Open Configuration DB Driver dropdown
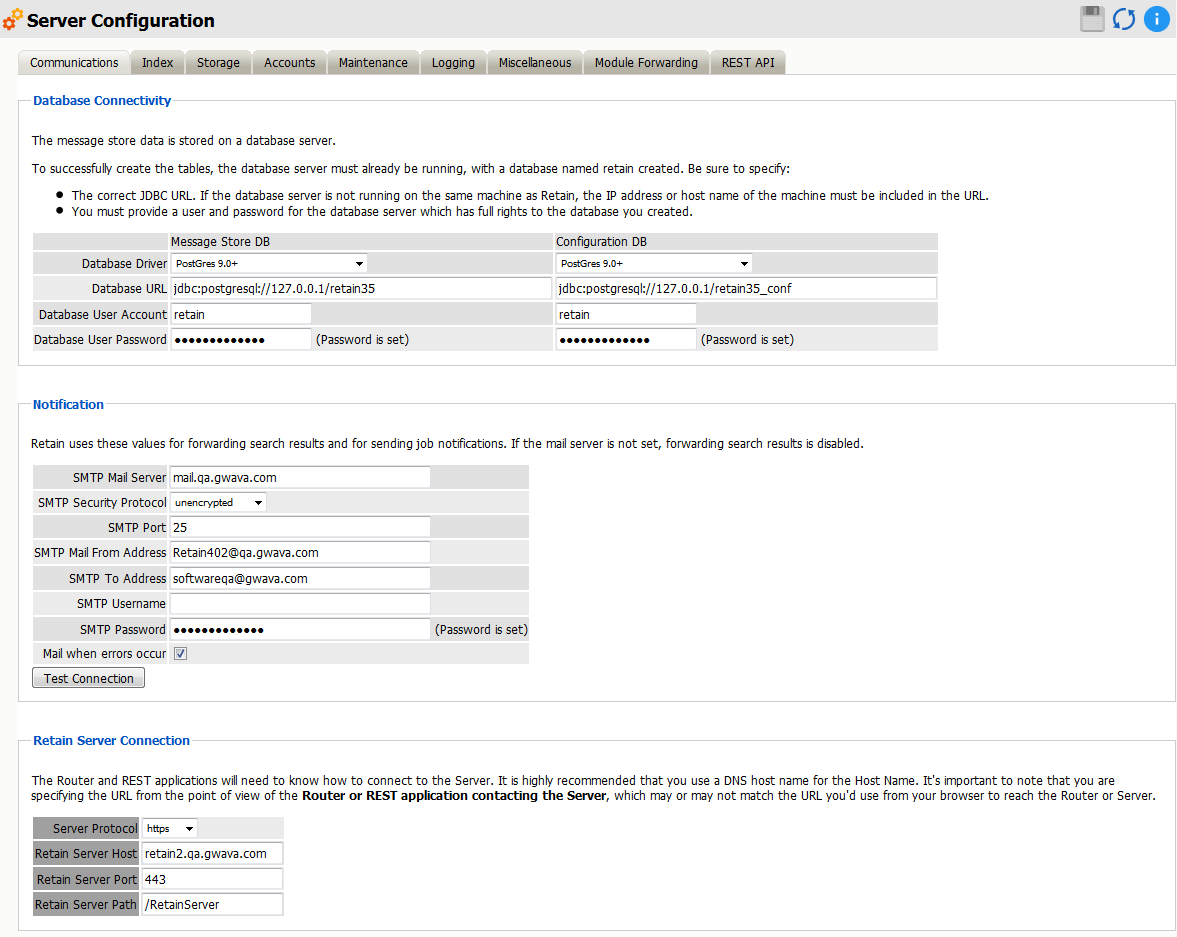The width and height of the screenshot is (1177, 937). pos(654,263)
